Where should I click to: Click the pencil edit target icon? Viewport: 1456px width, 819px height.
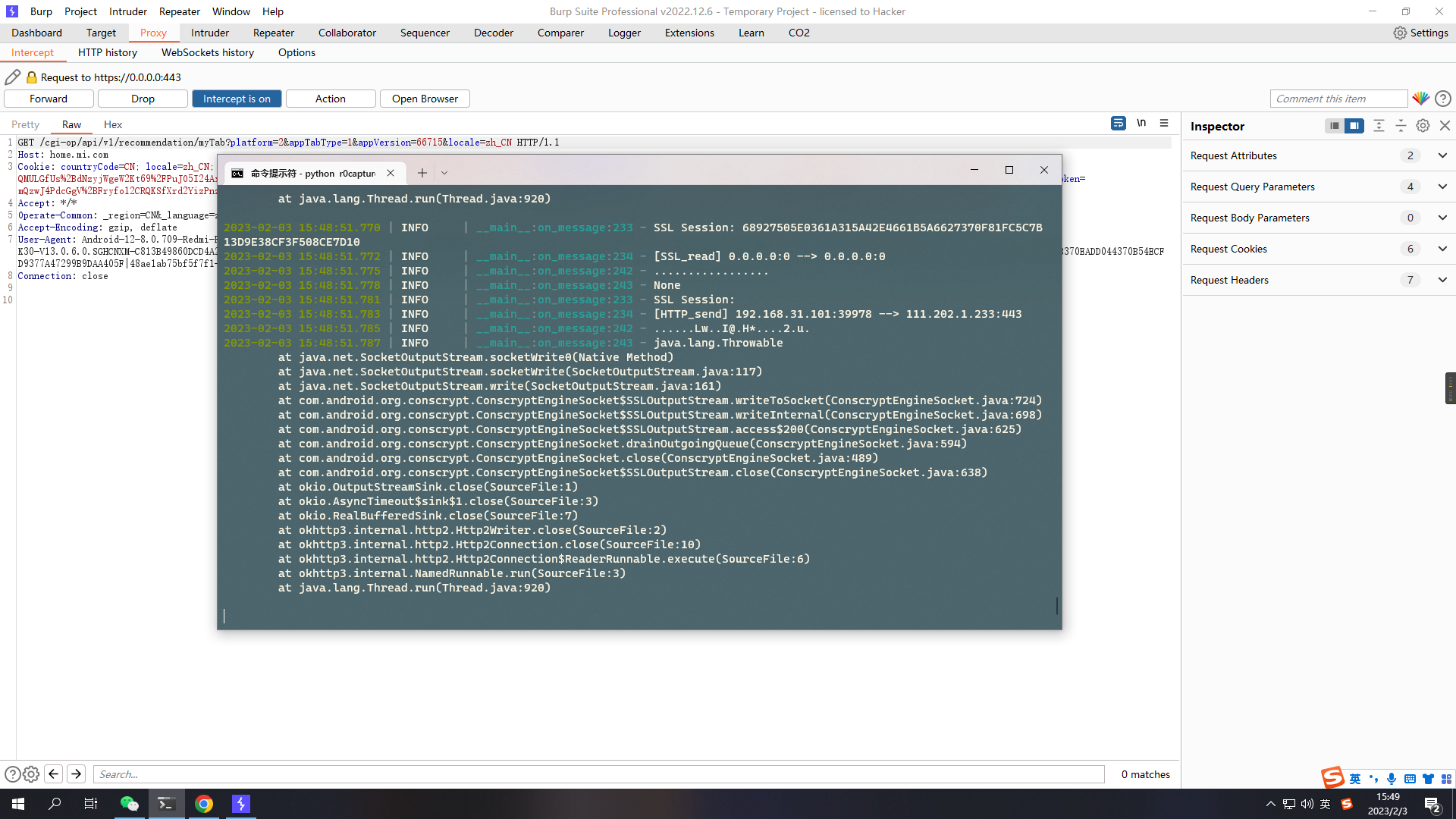[x=12, y=77]
